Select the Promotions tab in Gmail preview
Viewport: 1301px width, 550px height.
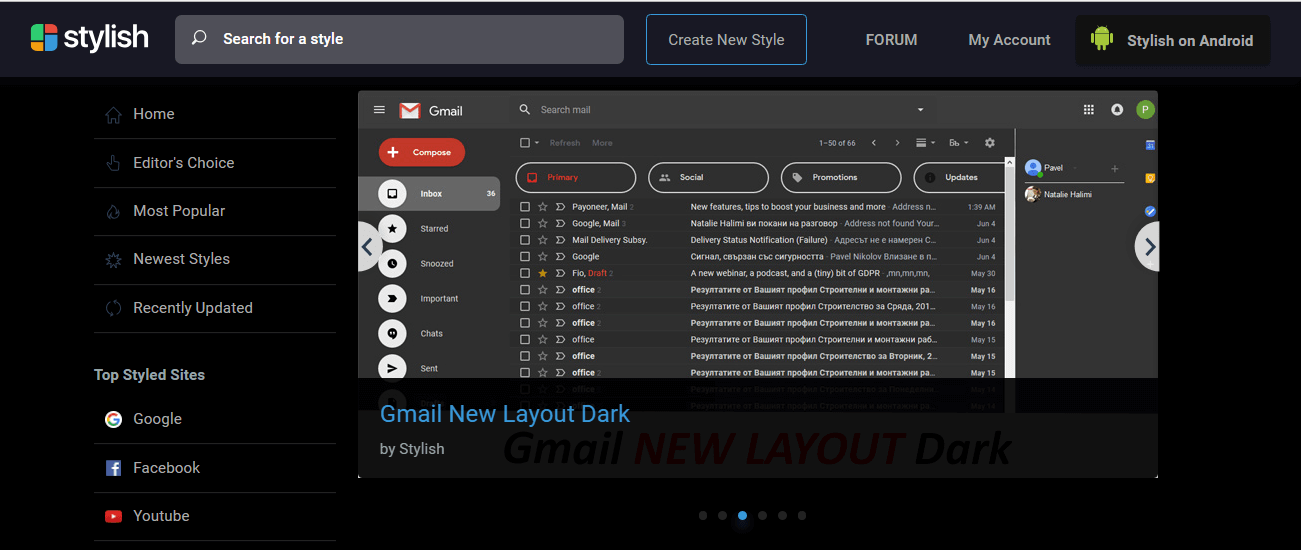pyautogui.click(x=841, y=177)
